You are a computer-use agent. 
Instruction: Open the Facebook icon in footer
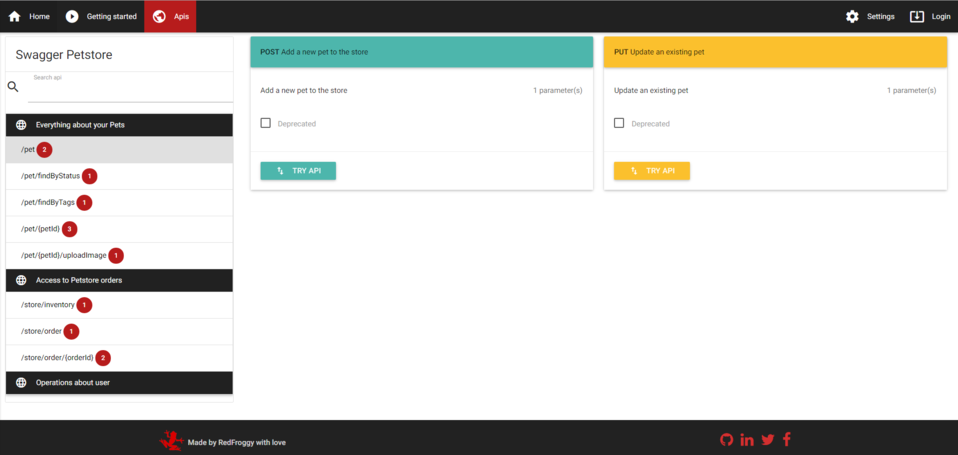click(787, 439)
